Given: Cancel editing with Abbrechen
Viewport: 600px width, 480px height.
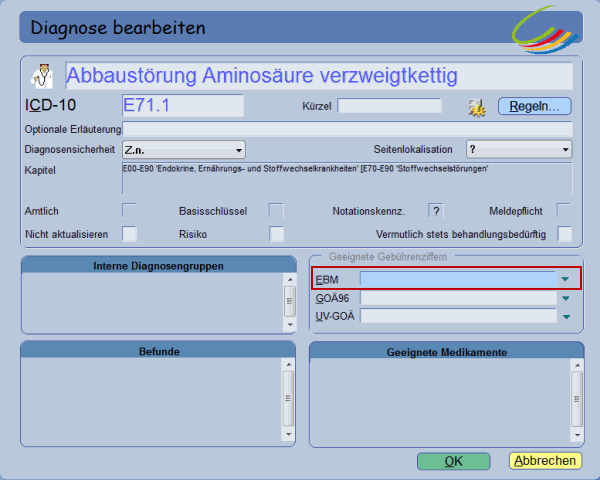Looking at the screenshot, I should click(x=545, y=460).
